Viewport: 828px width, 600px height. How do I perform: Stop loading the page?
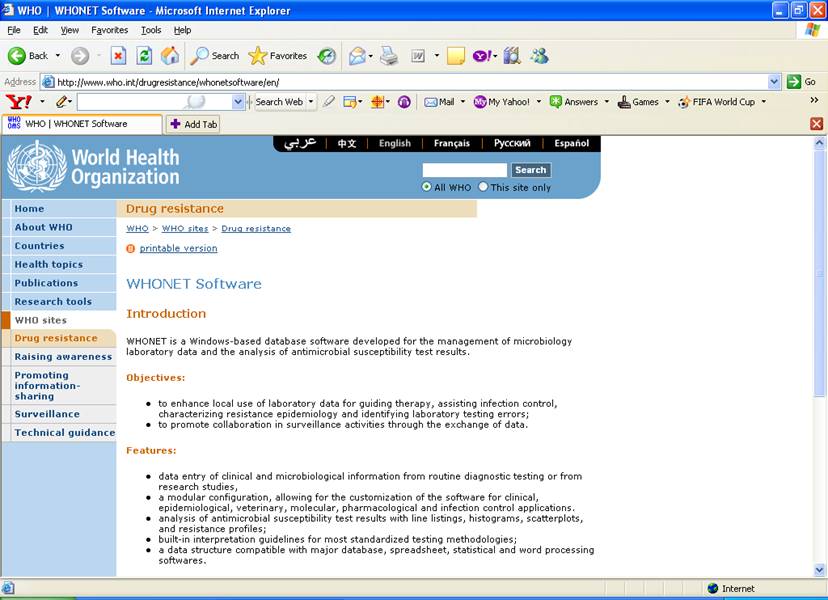[117, 55]
